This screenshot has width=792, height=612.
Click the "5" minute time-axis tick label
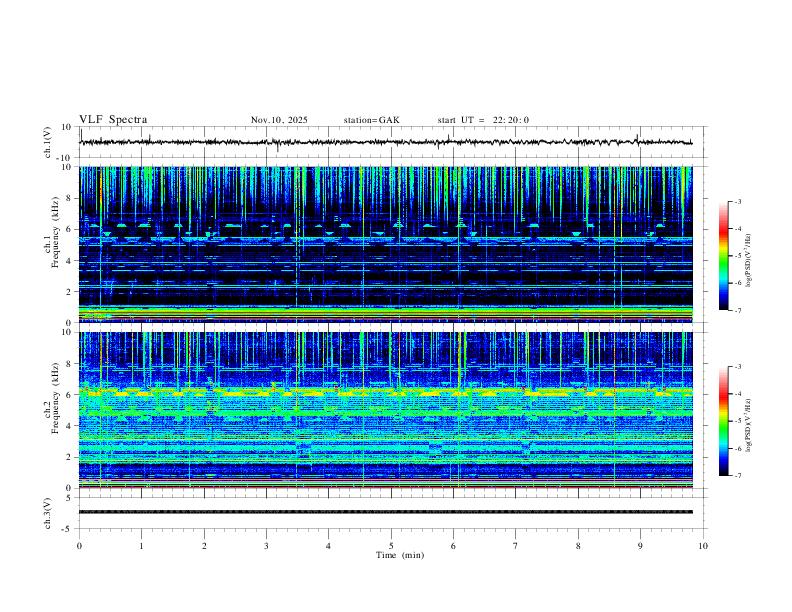point(391,546)
